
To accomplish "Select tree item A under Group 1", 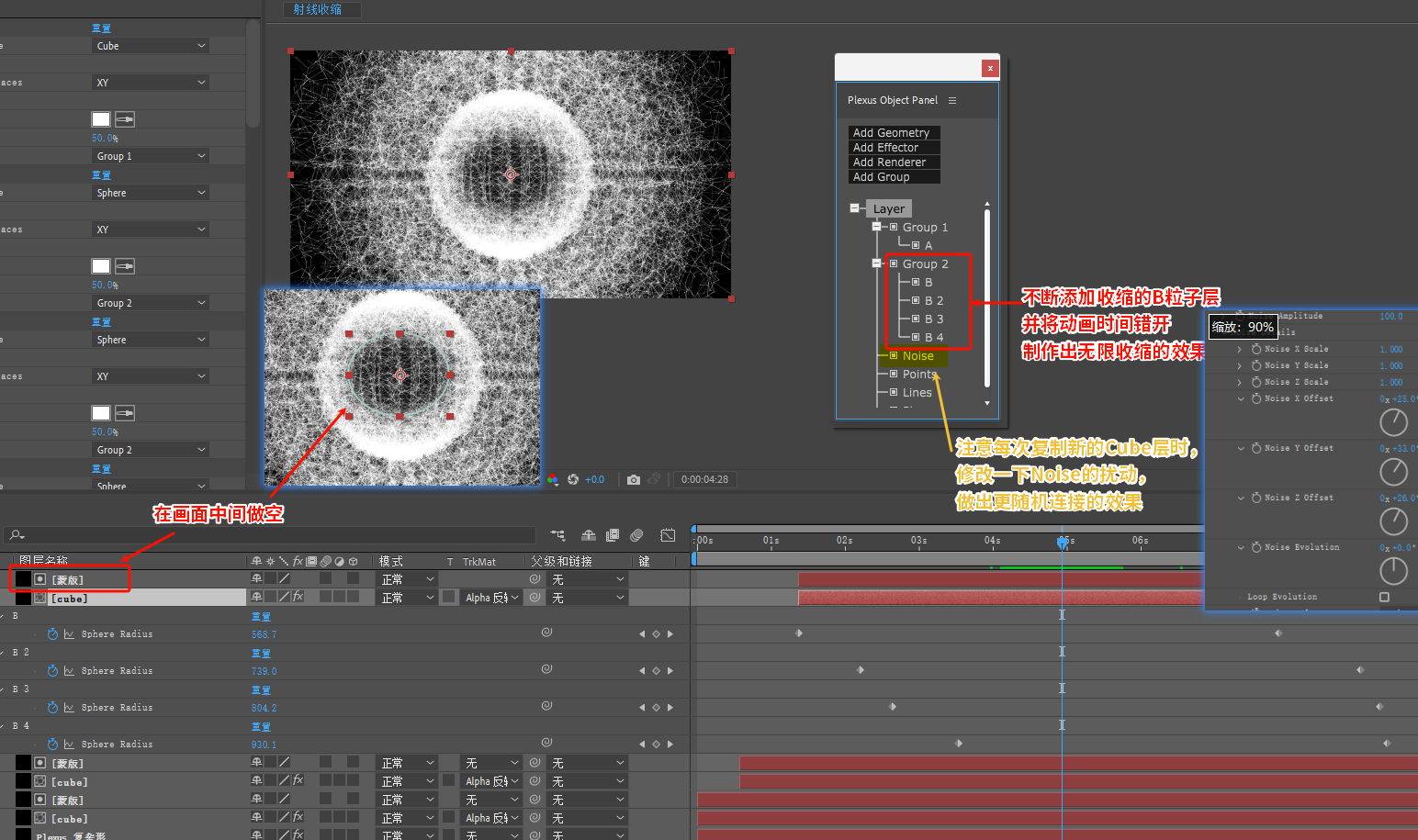I will (x=928, y=245).
